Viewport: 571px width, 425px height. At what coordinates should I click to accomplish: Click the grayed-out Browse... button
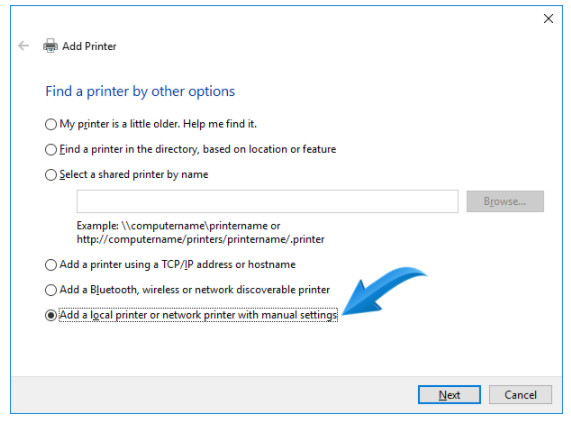click(x=505, y=201)
